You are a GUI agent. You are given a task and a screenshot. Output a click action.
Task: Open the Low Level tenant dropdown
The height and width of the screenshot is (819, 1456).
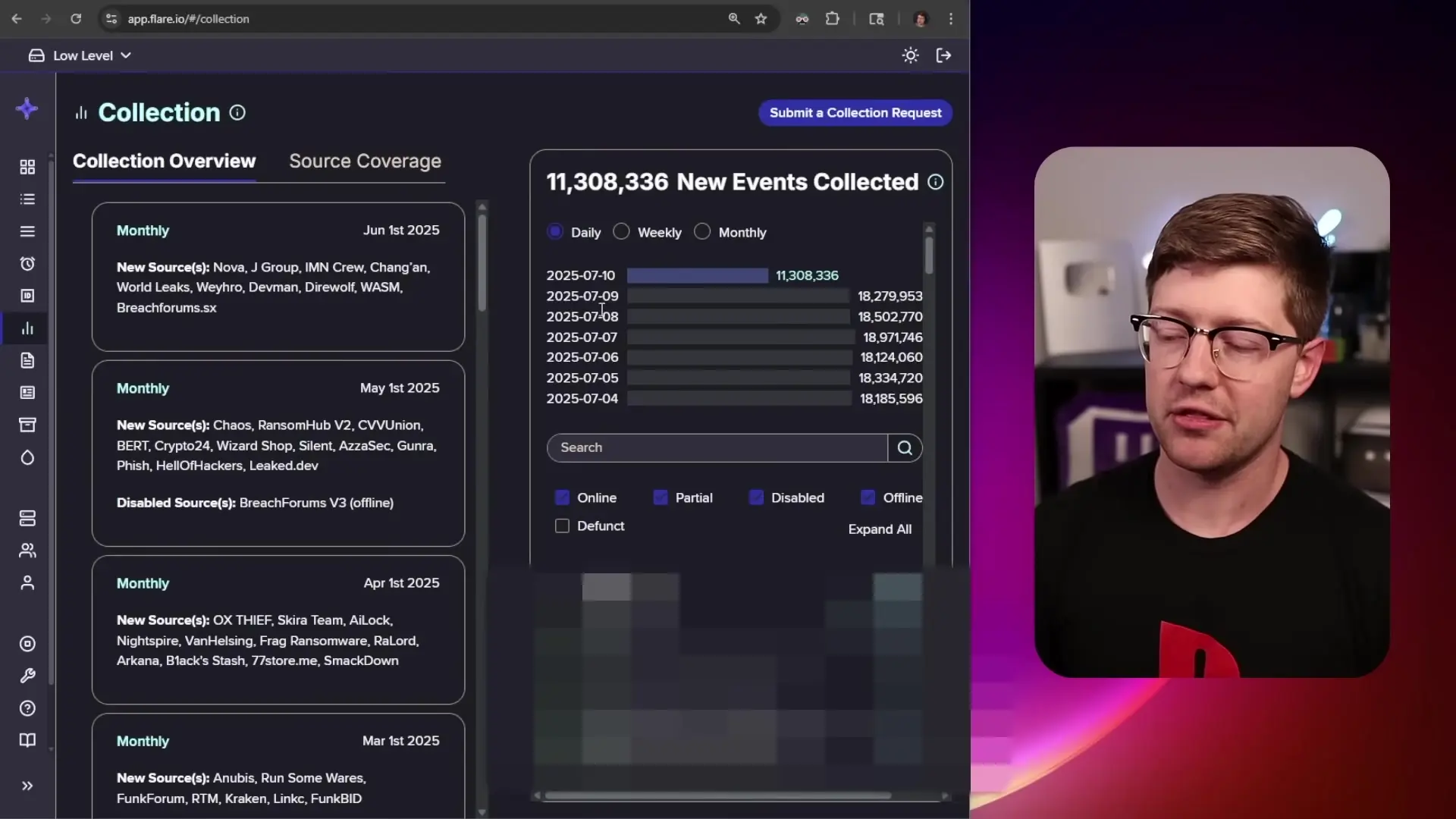[x=80, y=55]
